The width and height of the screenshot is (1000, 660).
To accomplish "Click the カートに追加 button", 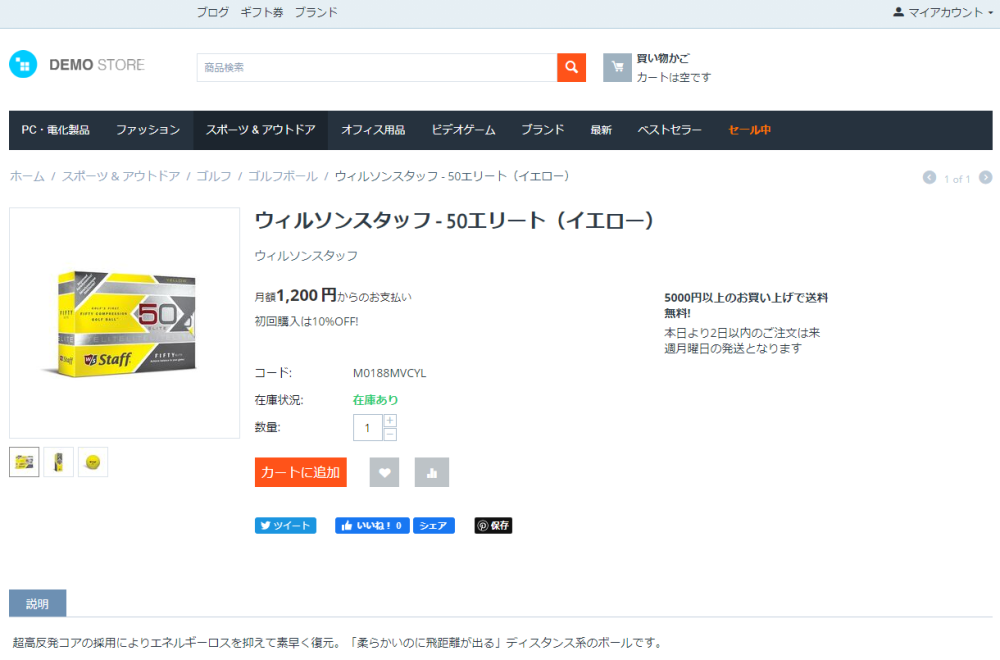I will [300, 473].
